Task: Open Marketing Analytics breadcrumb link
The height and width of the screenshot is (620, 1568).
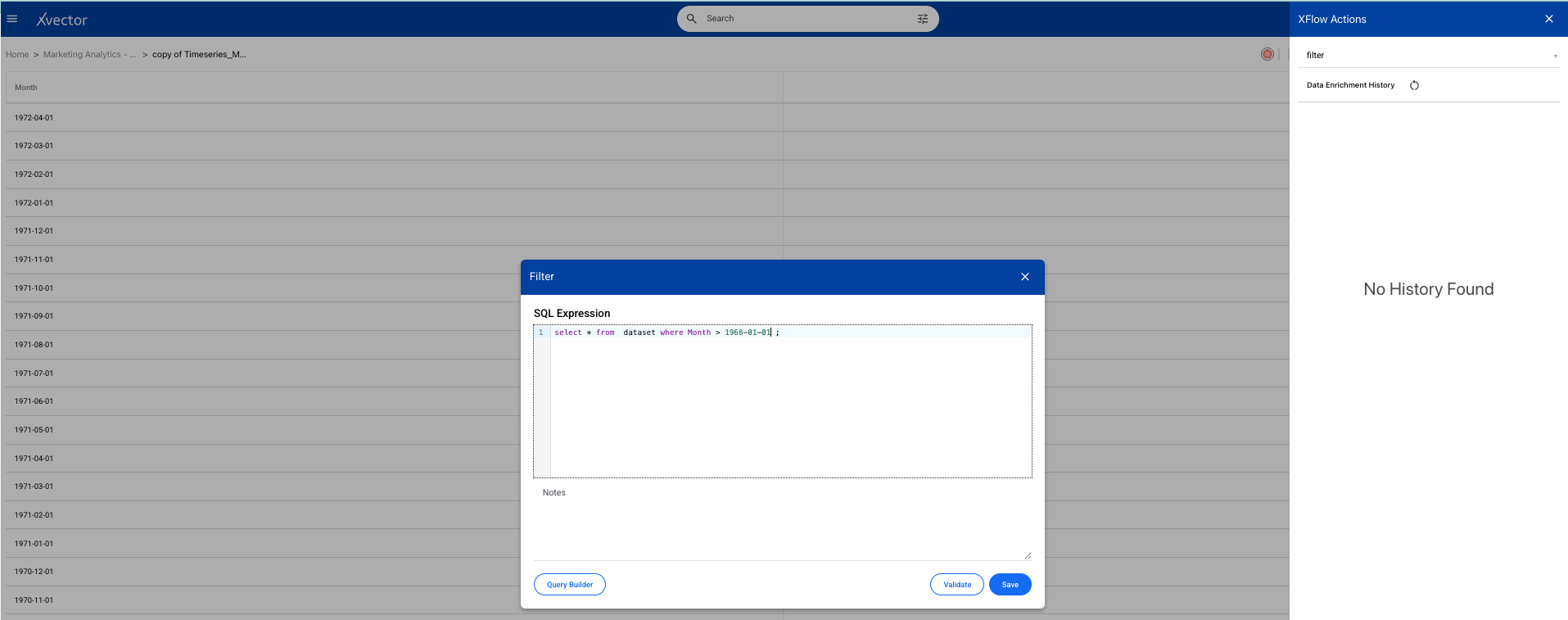Action: [x=82, y=55]
